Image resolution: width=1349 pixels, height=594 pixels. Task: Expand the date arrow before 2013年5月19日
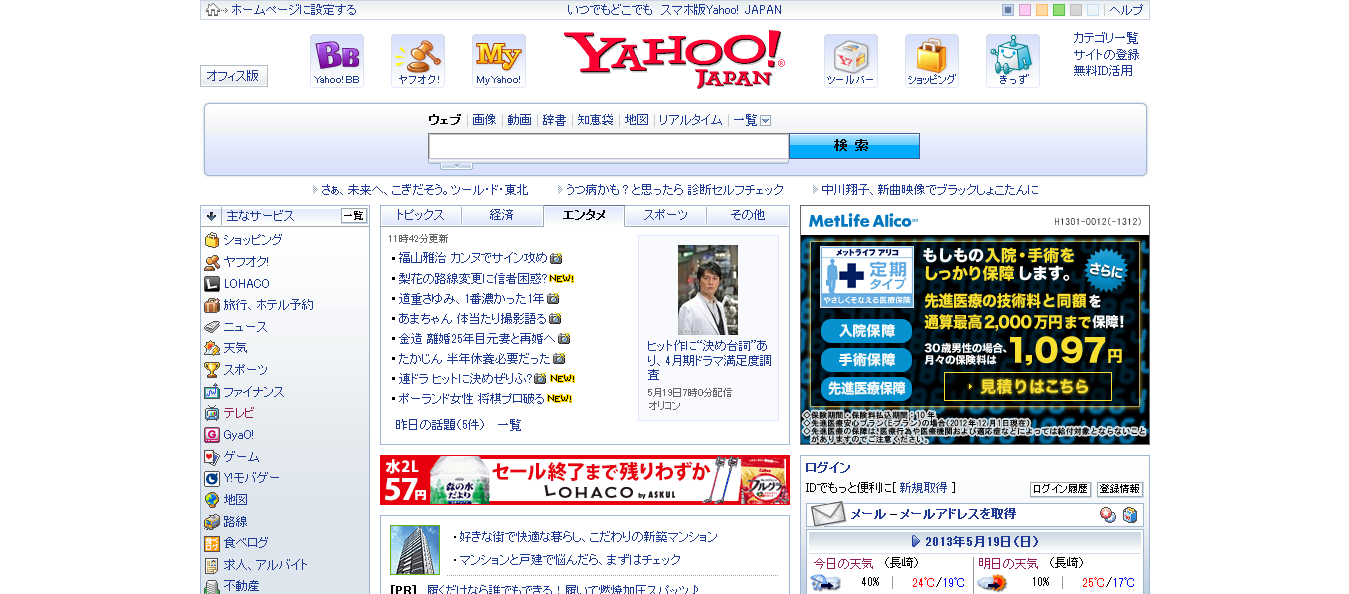[x=916, y=541]
